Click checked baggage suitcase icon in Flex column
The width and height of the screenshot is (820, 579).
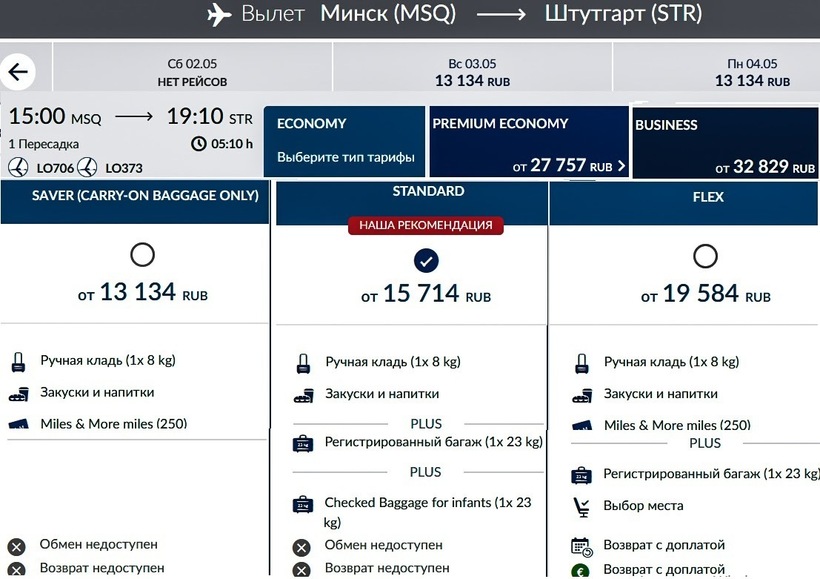(582, 475)
